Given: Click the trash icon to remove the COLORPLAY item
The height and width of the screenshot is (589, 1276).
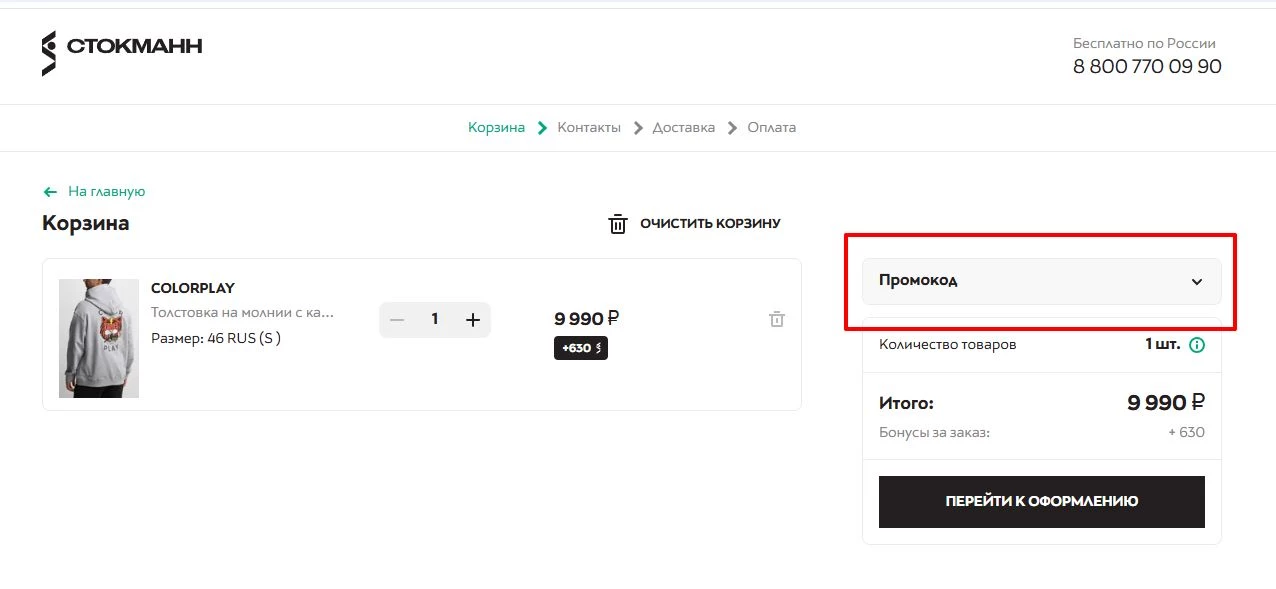Looking at the screenshot, I should click(x=776, y=318).
